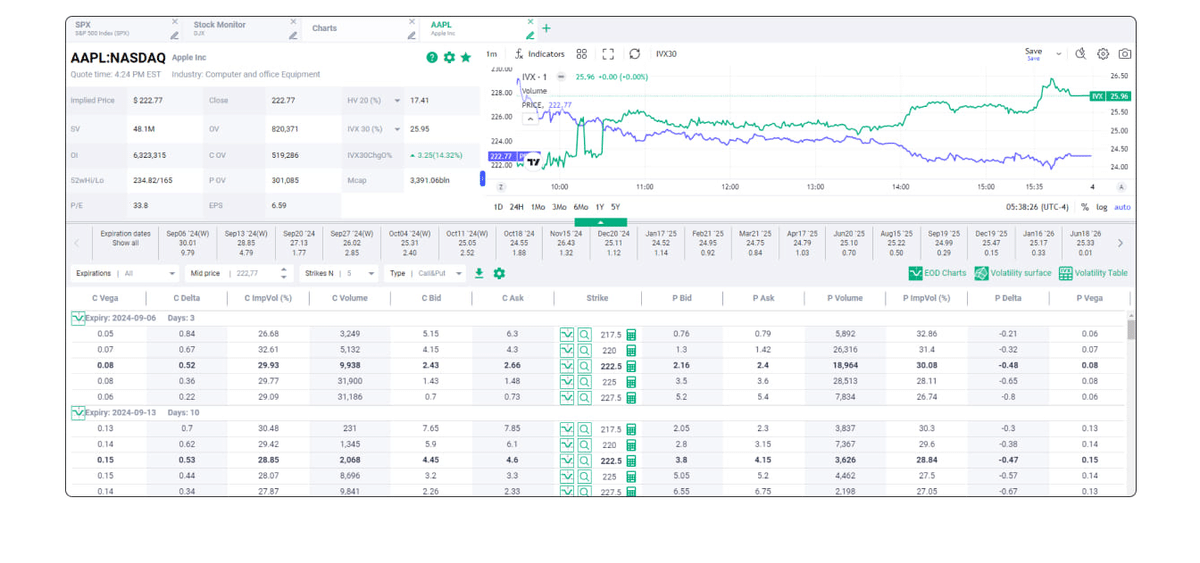Open the Save layout dropdown arrow
This screenshot has height=563, width=1200.
point(1059,54)
